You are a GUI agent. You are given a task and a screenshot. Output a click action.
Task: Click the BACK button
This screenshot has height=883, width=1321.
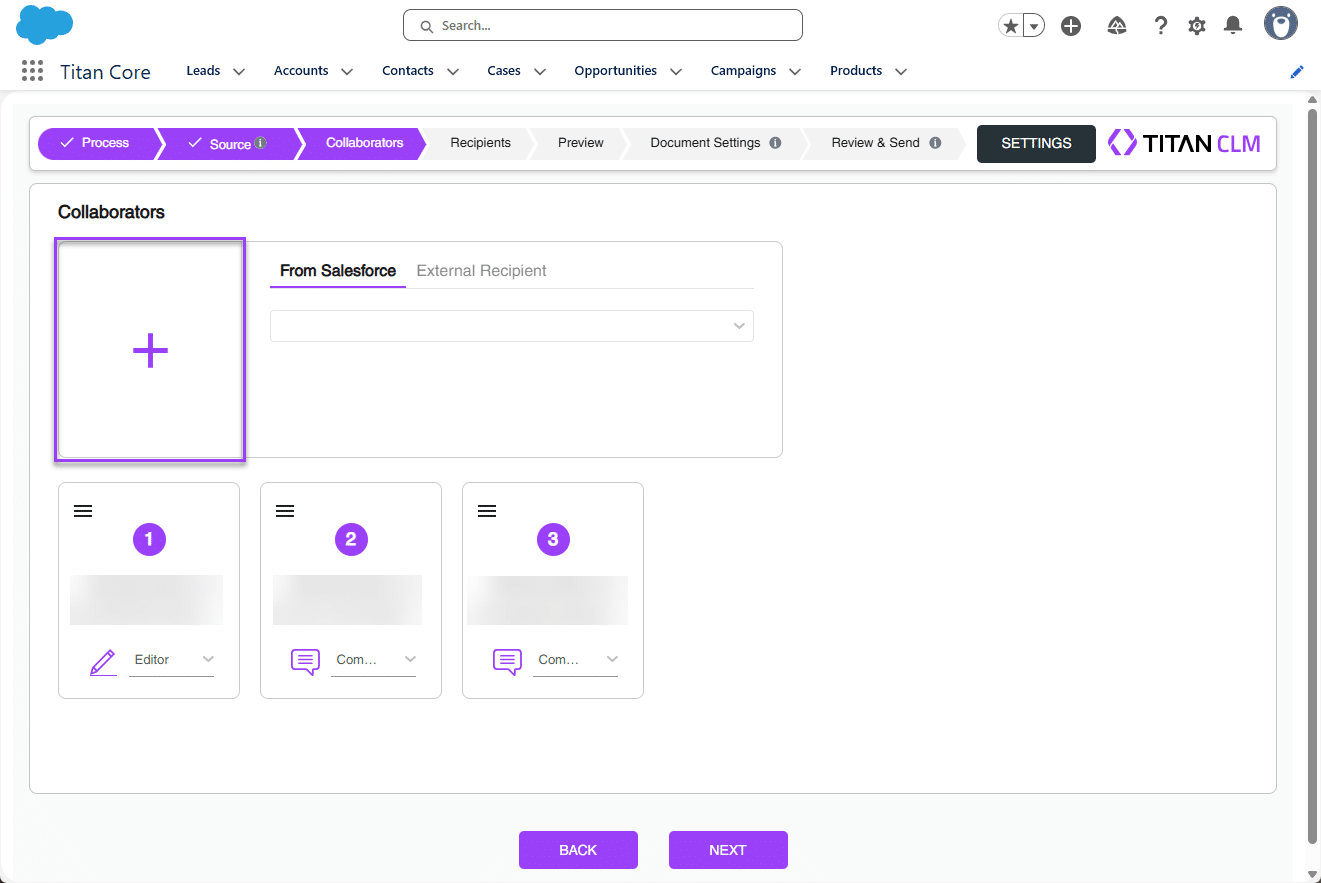tap(577, 850)
